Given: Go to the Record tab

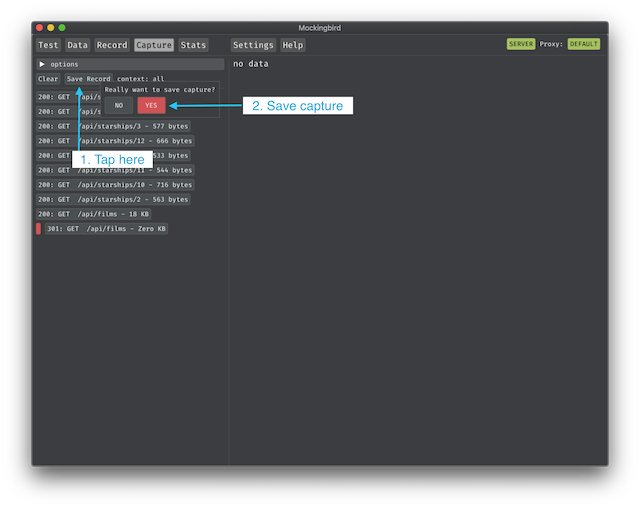Looking at the screenshot, I should coord(112,45).
